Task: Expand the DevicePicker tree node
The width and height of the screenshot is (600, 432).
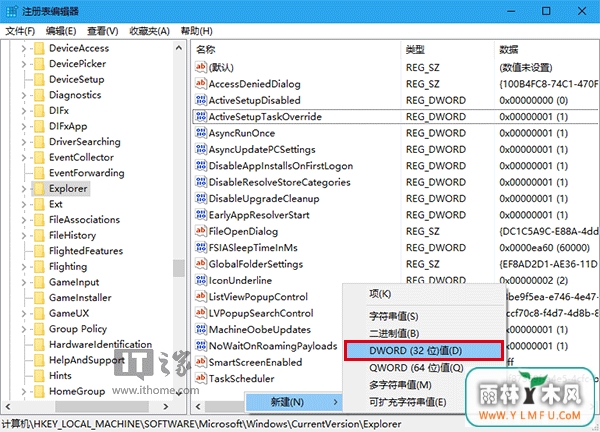Action: tap(24, 64)
